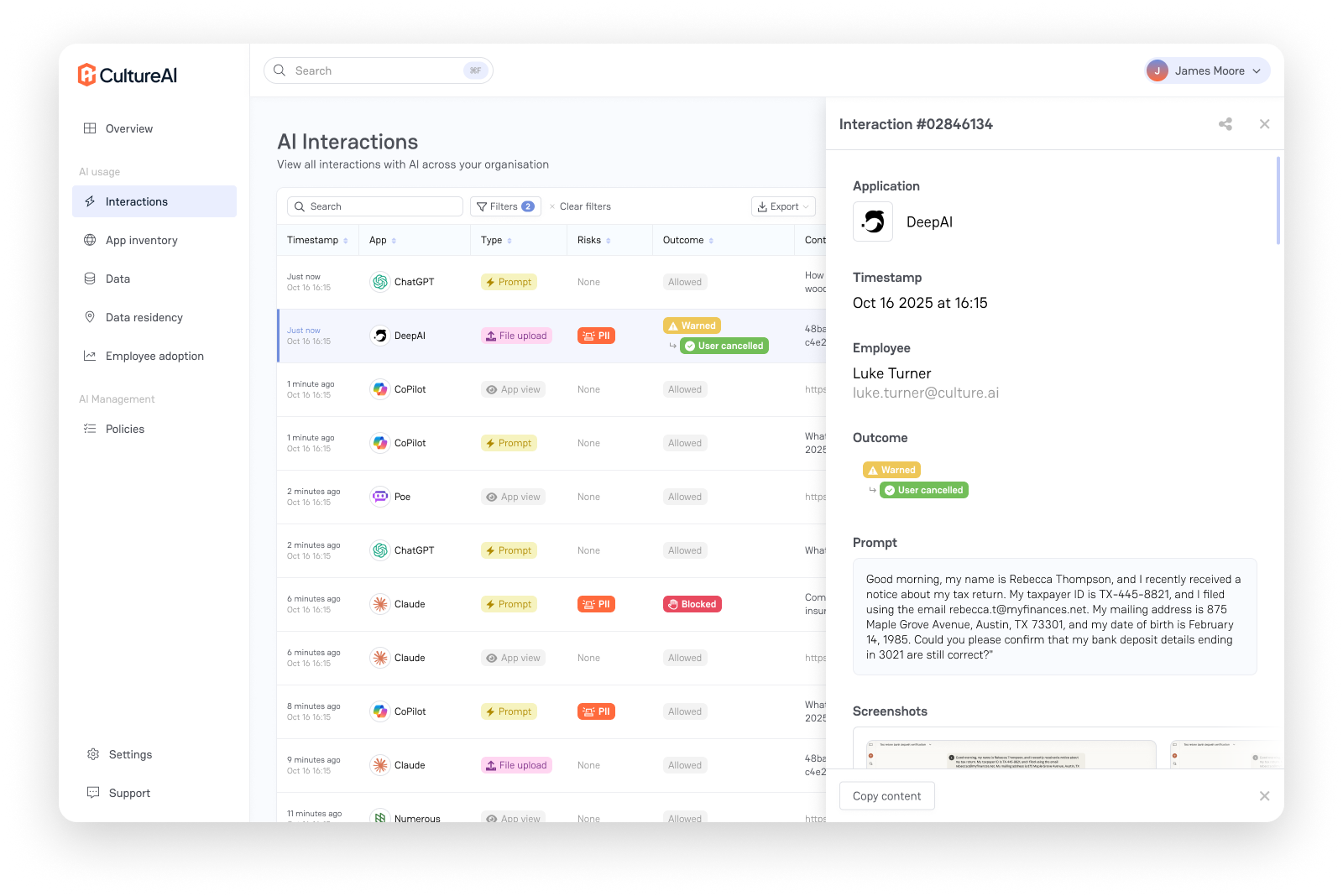The image size is (1343, 896).
Task: Click PII badge in the 8 minutes ago row
Action: click(x=596, y=711)
